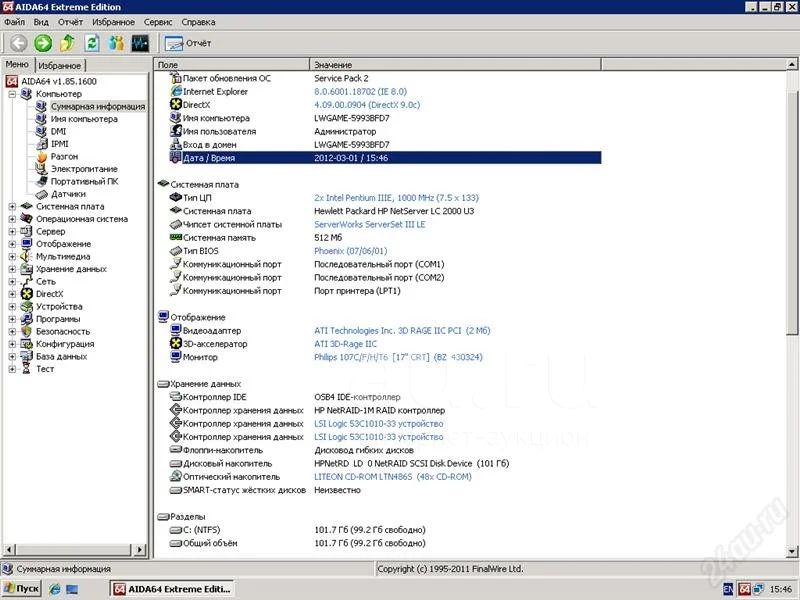Click the Тест hourglass icon
Image resolution: width=800 pixels, height=600 pixels.
(27, 369)
